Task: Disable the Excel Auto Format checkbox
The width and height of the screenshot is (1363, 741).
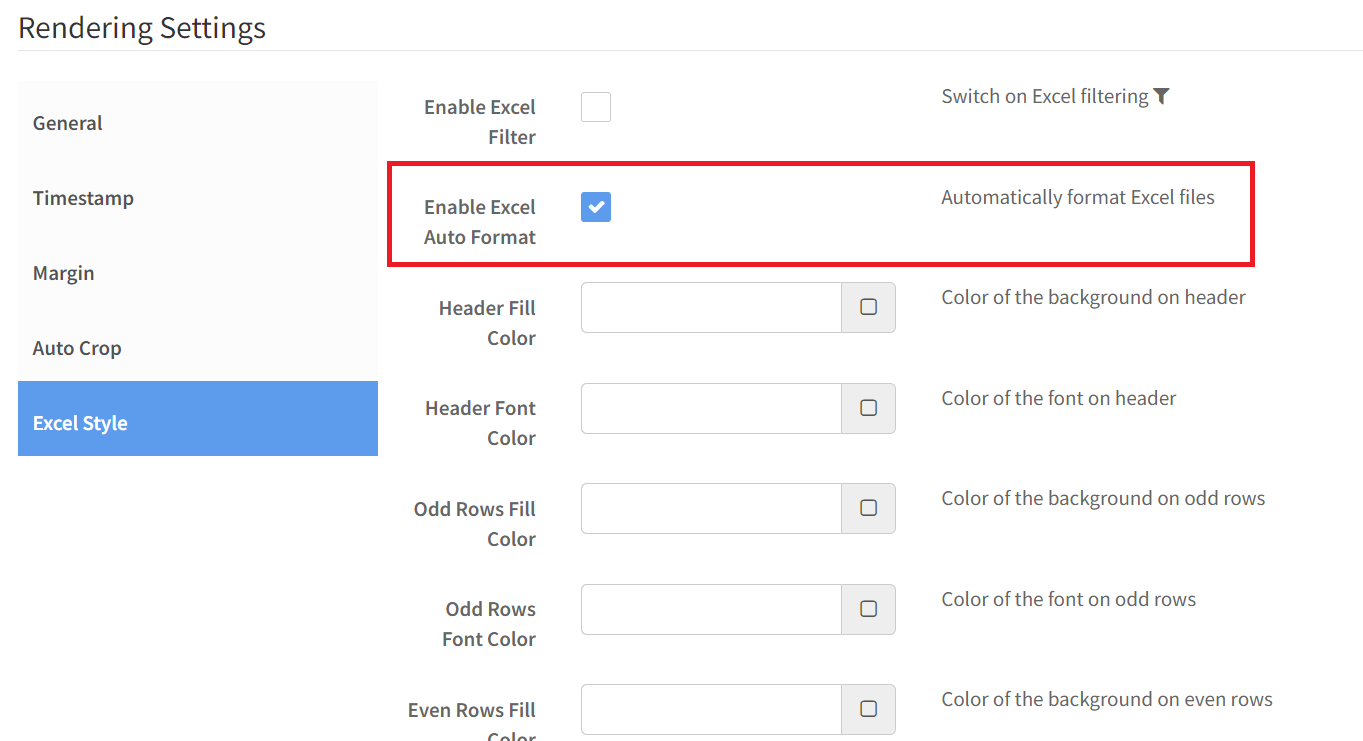Action: pyautogui.click(x=595, y=207)
